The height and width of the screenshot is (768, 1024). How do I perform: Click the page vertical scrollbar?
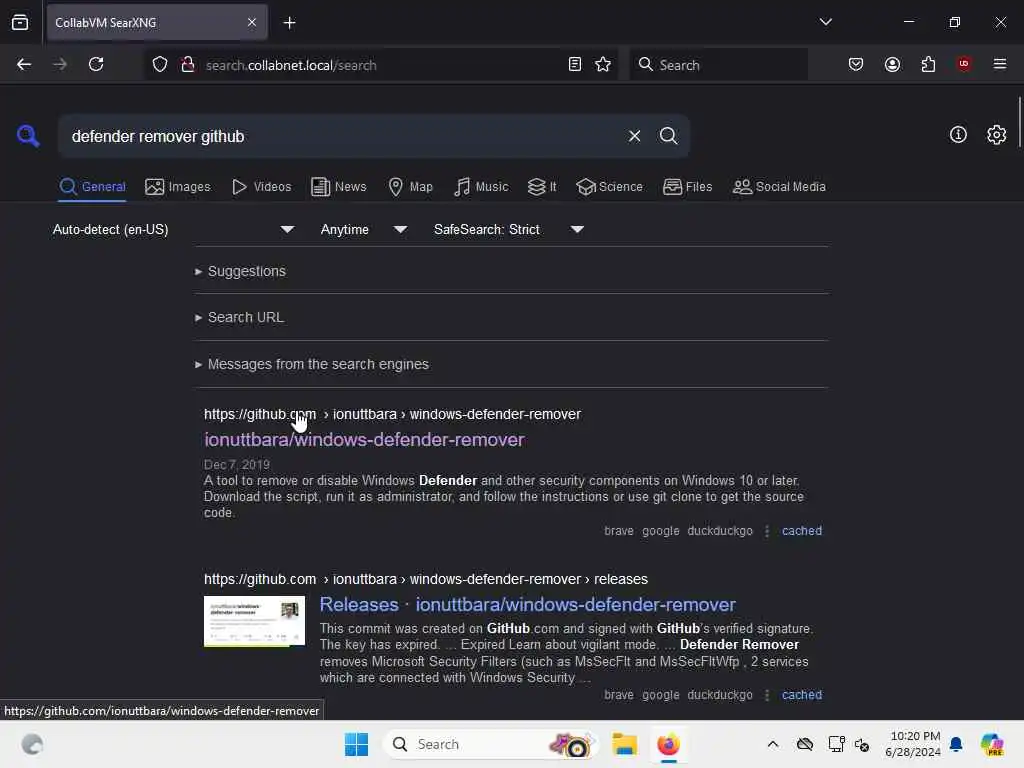(1019, 123)
